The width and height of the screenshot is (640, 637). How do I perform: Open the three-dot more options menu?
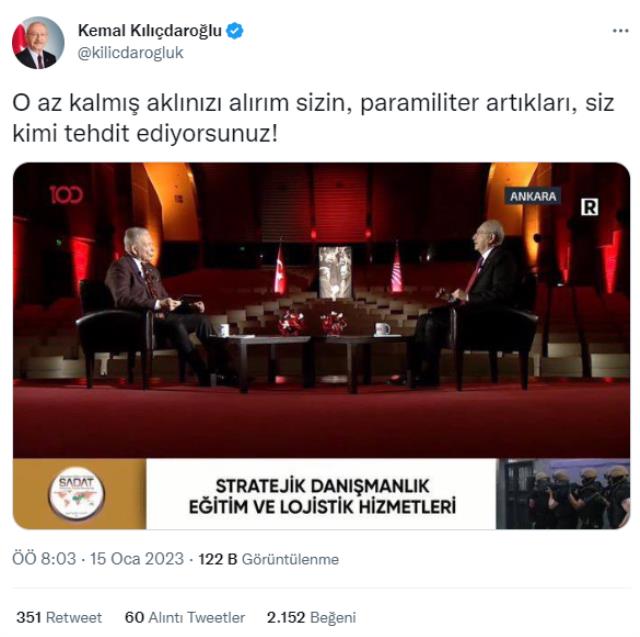coord(620,31)
